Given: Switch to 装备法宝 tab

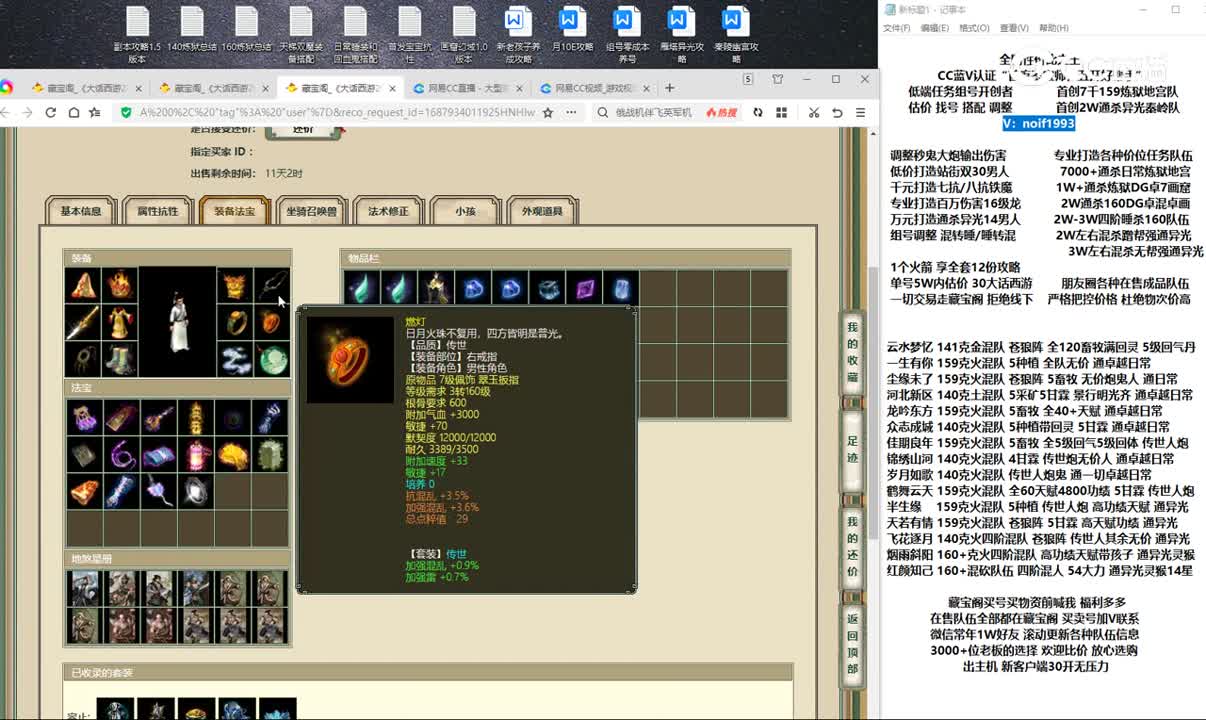Looking at the screenshot, I should pyautogui.click(x=235, y=211).
